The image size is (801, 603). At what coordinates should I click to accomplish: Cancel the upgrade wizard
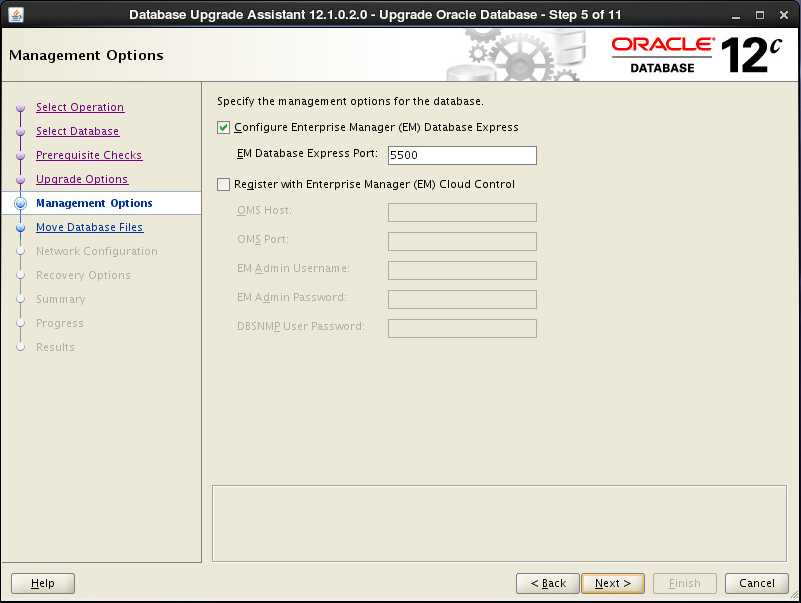757,583
